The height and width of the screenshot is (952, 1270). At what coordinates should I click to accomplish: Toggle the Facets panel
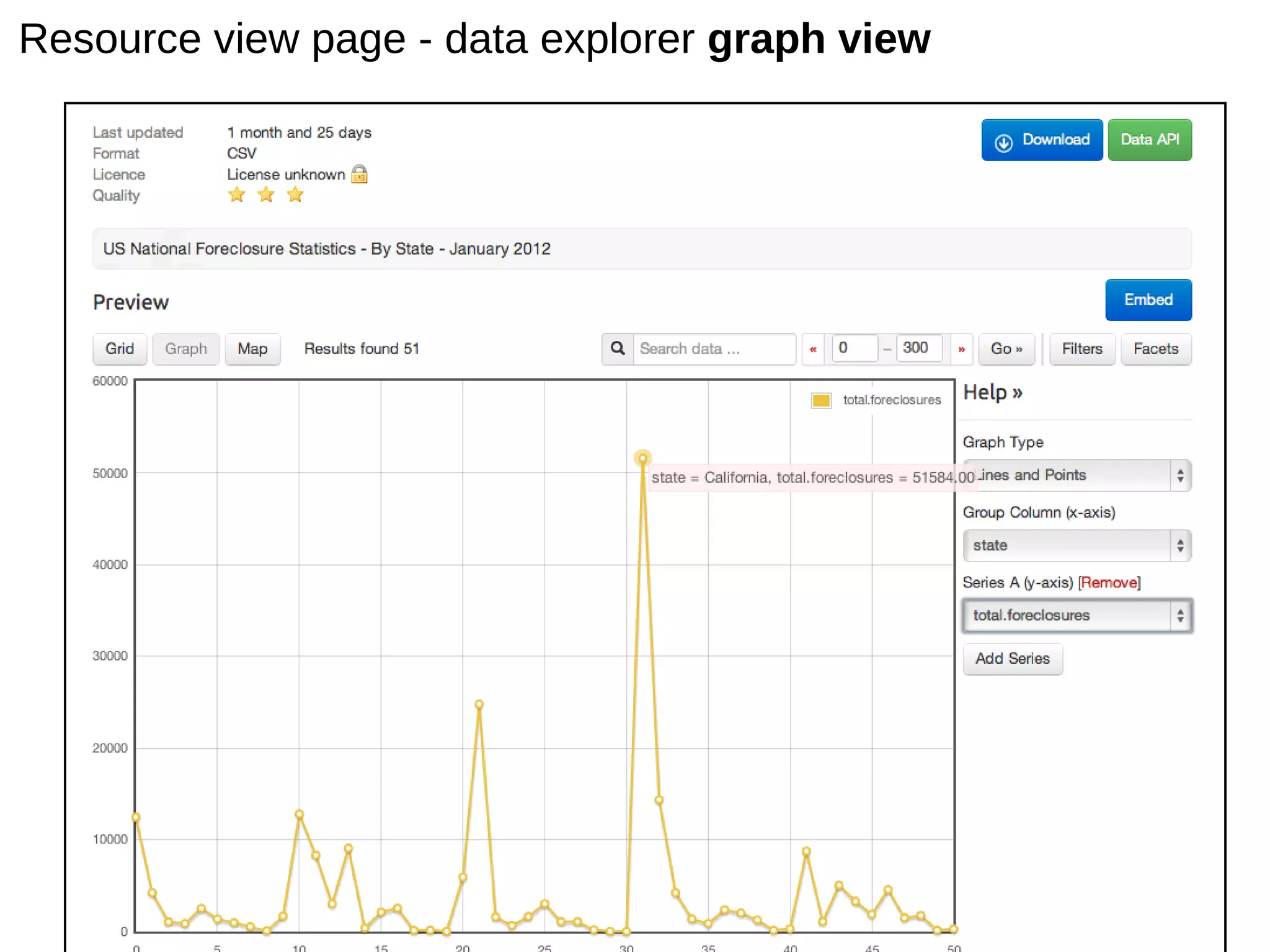click(1155, 349)
